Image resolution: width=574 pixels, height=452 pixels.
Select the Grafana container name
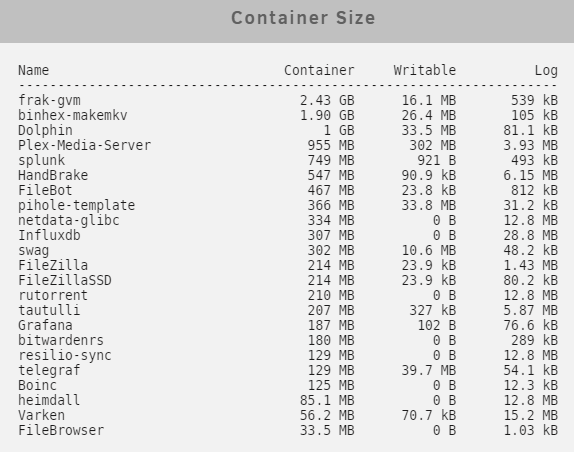[45, 325]
